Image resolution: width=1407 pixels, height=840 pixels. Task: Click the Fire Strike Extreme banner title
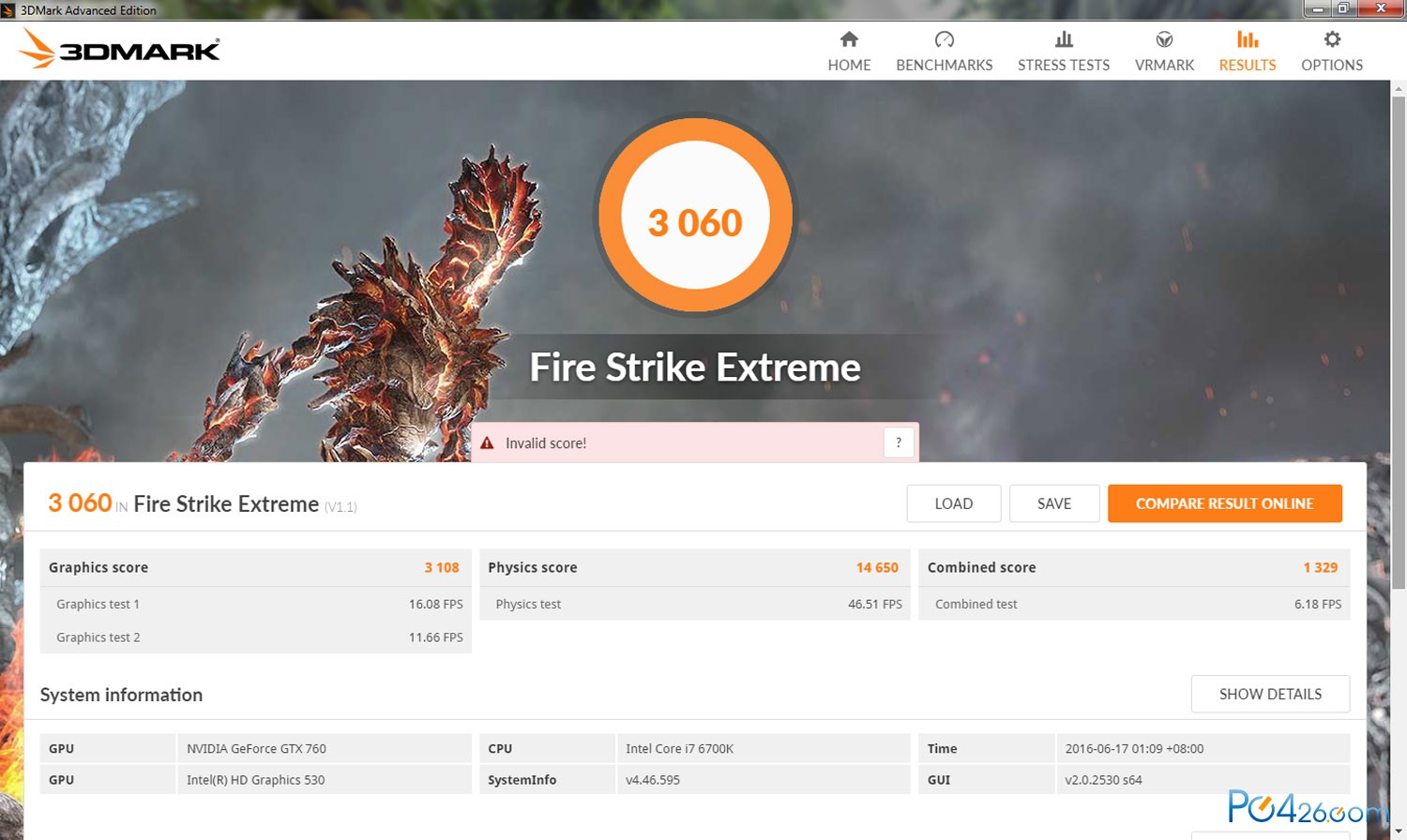[x=695, y=367]
